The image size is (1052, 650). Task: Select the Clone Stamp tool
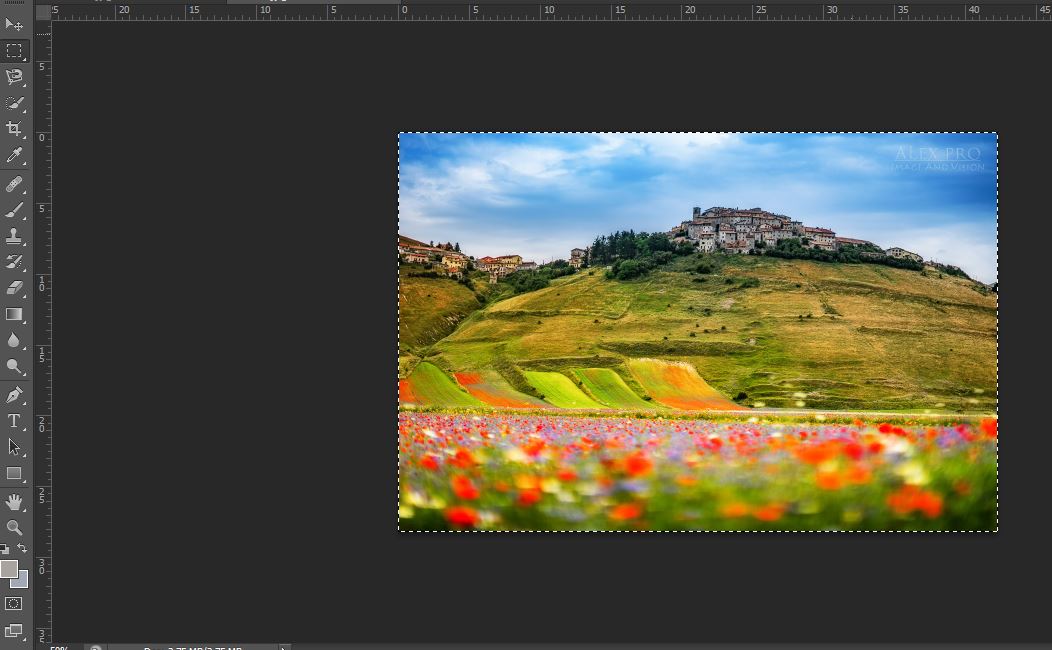[14, 237]
